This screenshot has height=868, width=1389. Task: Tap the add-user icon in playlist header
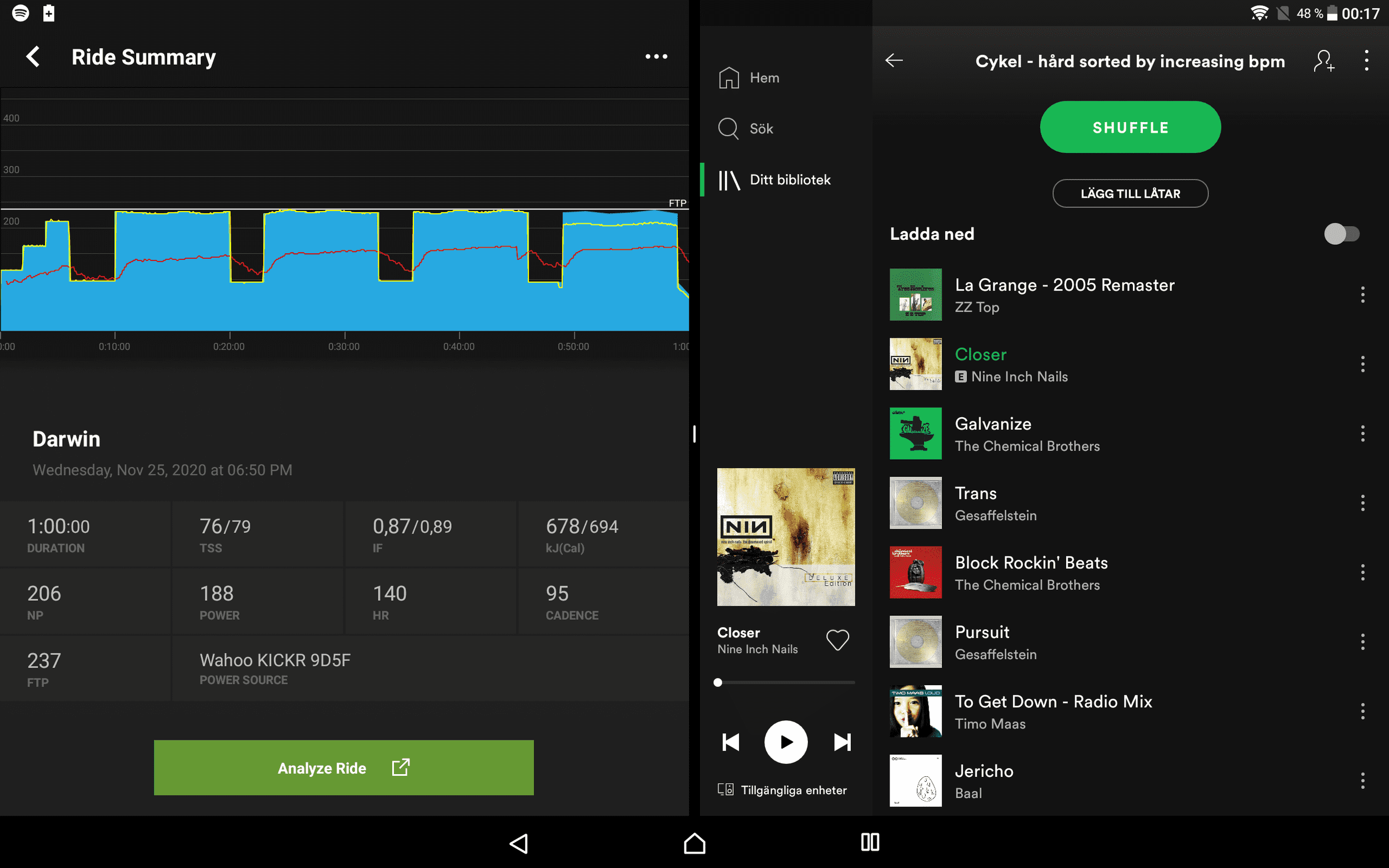click(x=1323, y=61)
